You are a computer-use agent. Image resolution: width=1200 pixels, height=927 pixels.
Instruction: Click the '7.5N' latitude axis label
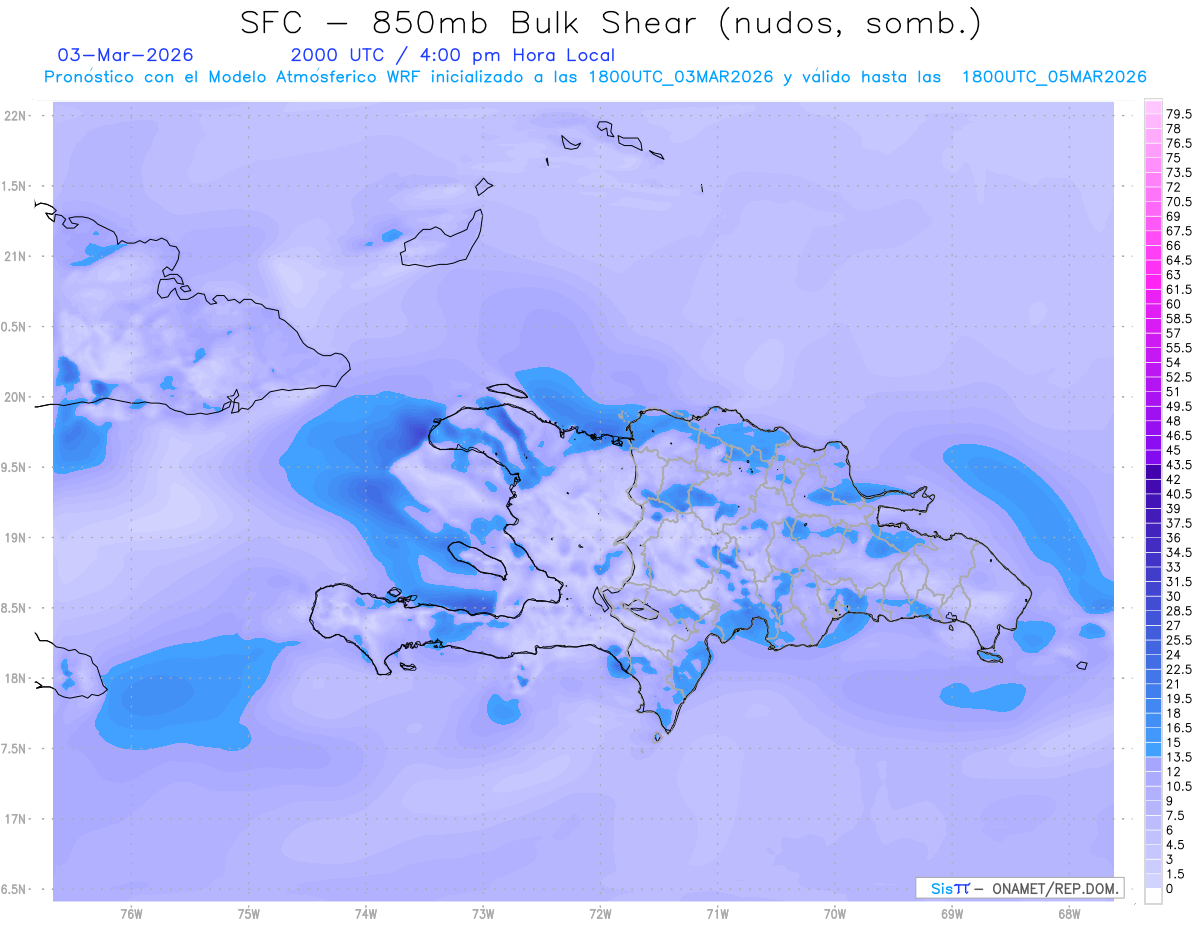point(15,749)
